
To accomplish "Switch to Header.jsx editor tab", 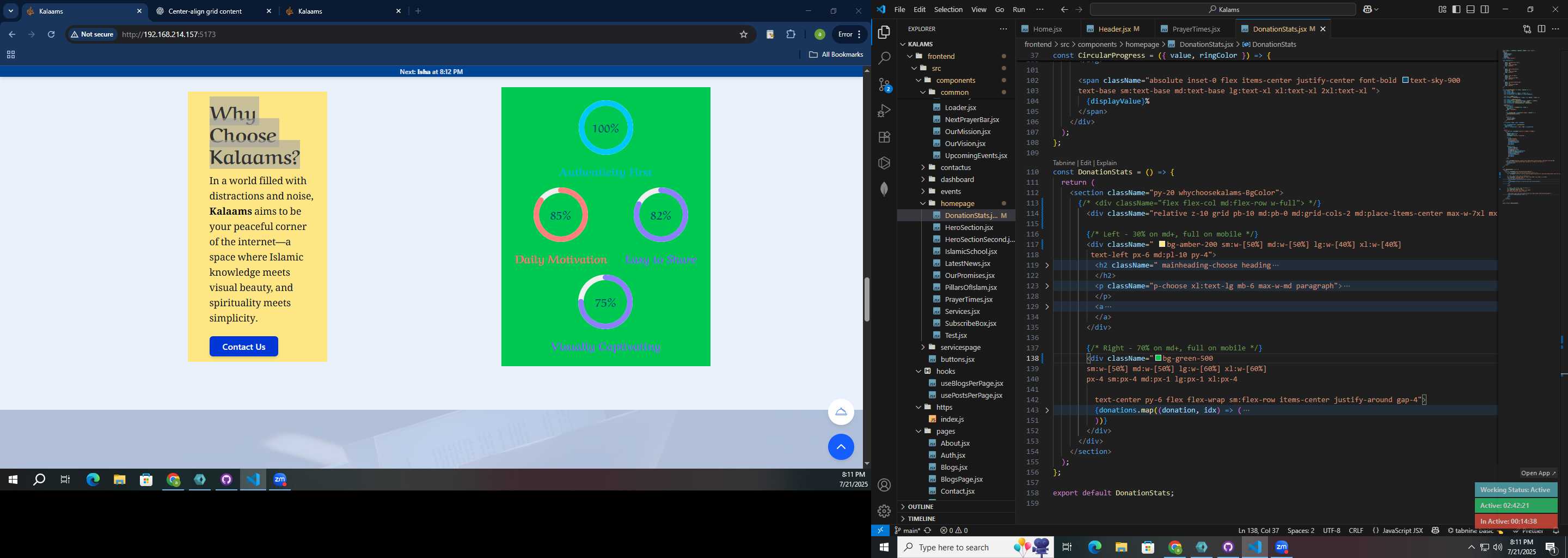I will point(1113,29).
